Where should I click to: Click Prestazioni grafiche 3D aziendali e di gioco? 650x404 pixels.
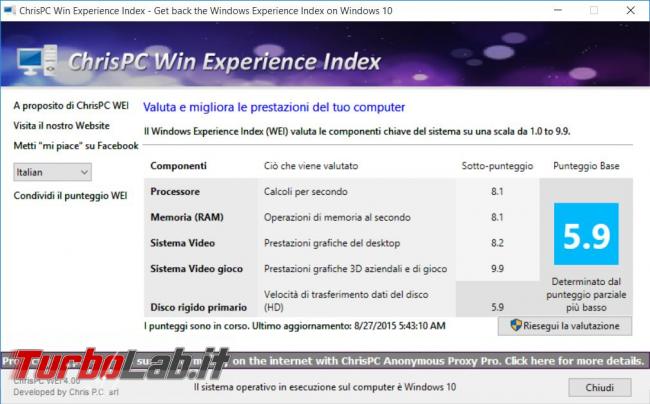(355, 269)
